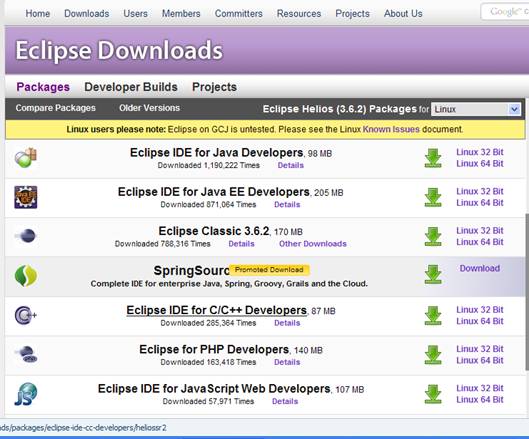Select the Packages tab

(x=43, y=87)
